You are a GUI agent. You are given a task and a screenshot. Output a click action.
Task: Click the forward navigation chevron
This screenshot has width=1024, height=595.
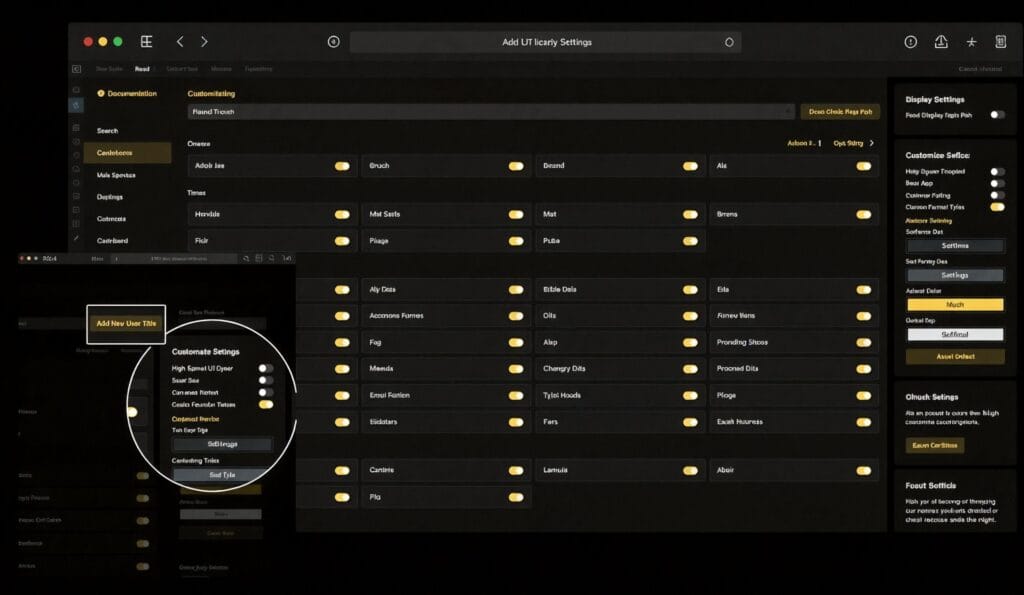click(203, 42)
